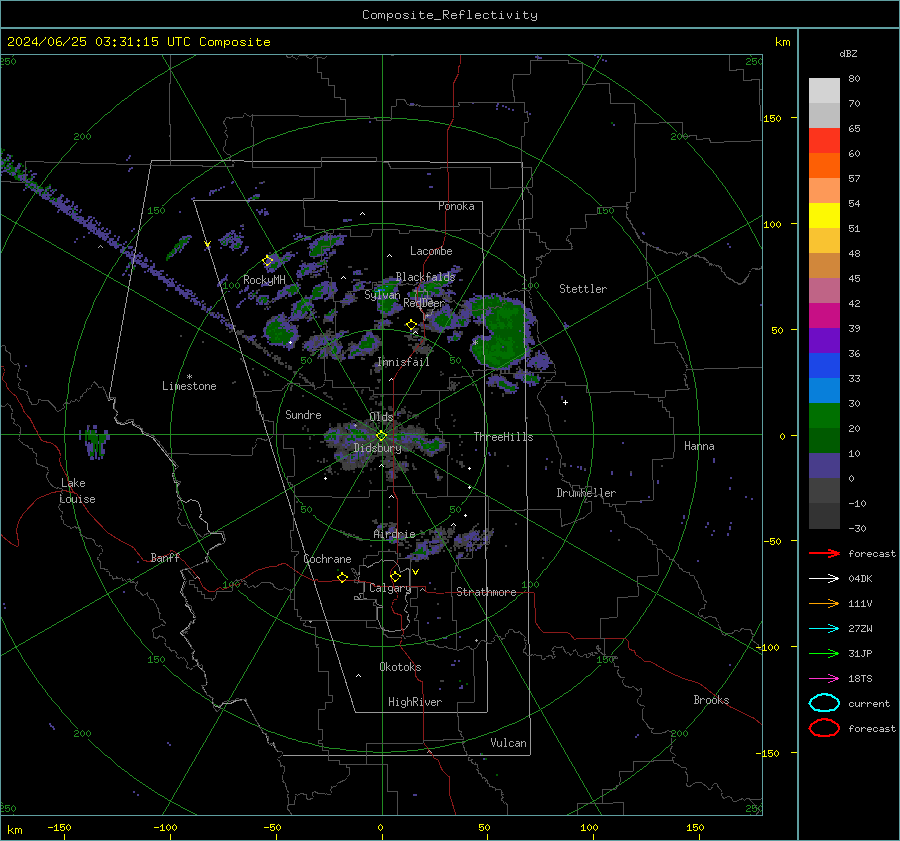This screenshot has height=841, width=900.
Task: Click the asterisk marker above Limestone
Action: tap(189, 377)
